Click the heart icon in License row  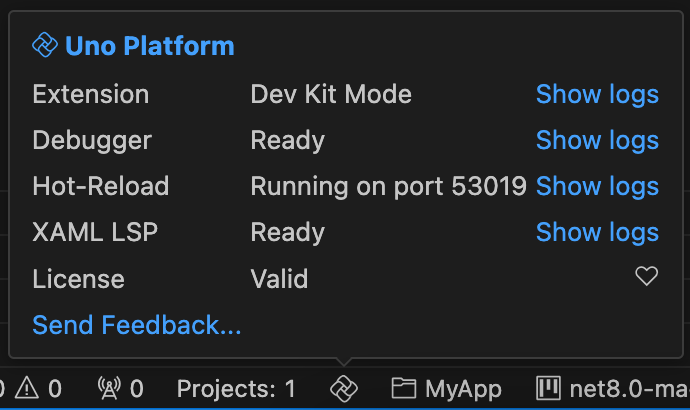[646, 276]
